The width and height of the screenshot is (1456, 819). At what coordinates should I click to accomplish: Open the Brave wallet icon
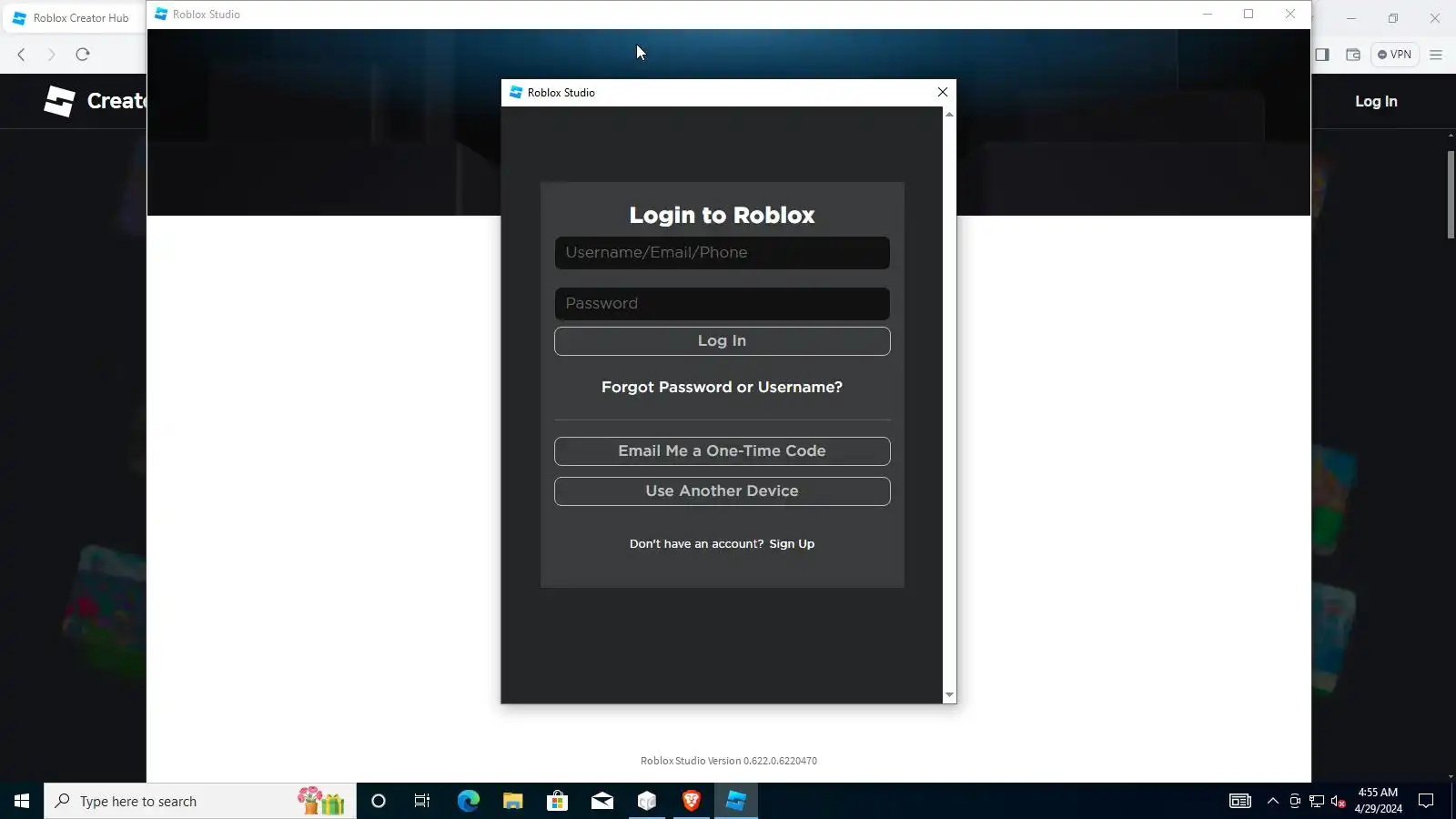point(1353,55)
